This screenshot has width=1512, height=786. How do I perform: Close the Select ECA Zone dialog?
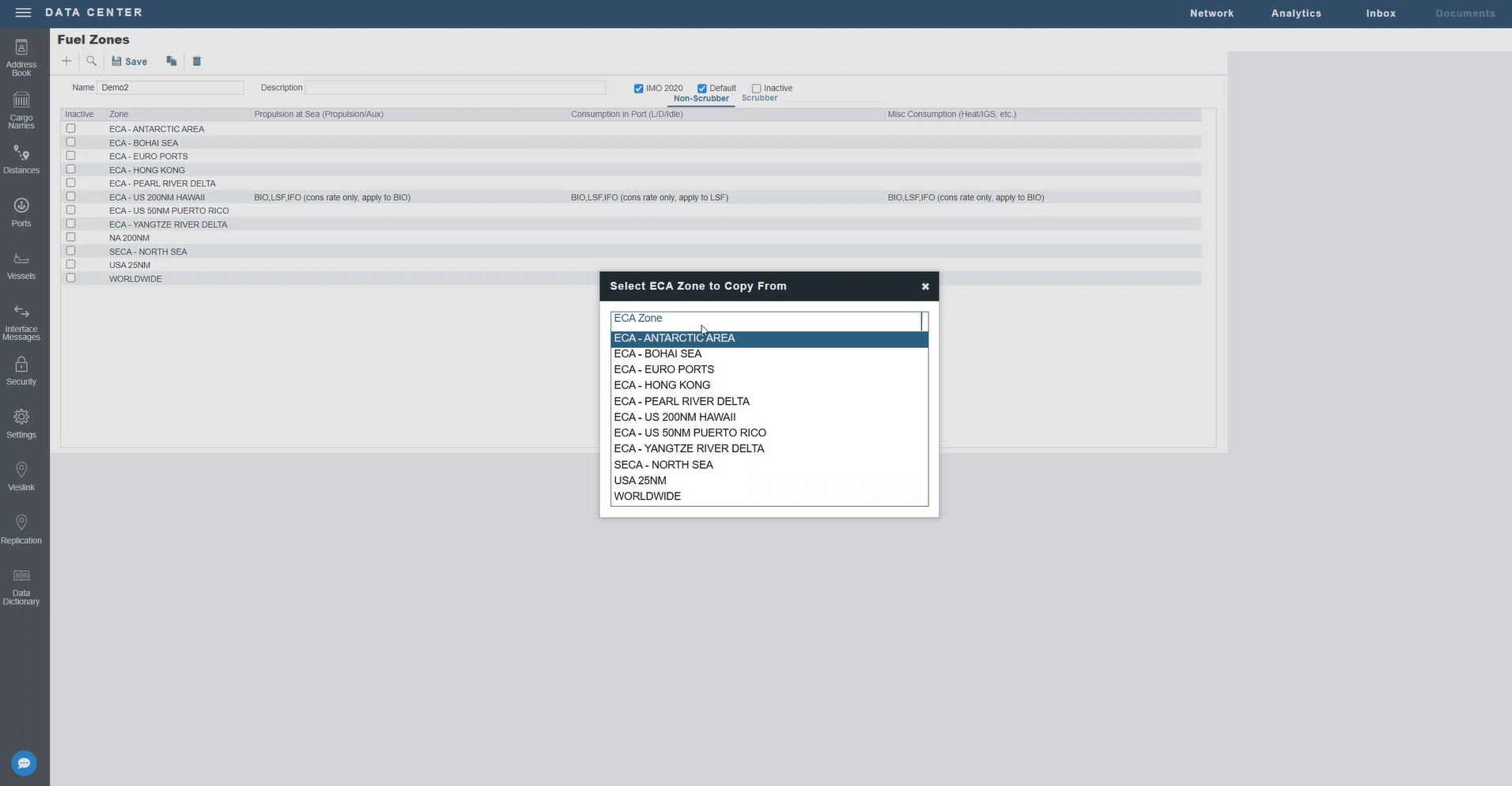click(x=924, y=286)
